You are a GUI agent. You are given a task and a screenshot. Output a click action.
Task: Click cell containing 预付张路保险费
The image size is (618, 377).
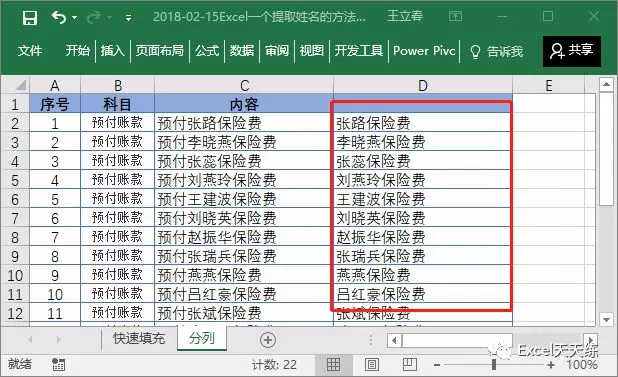click(244, 123)
